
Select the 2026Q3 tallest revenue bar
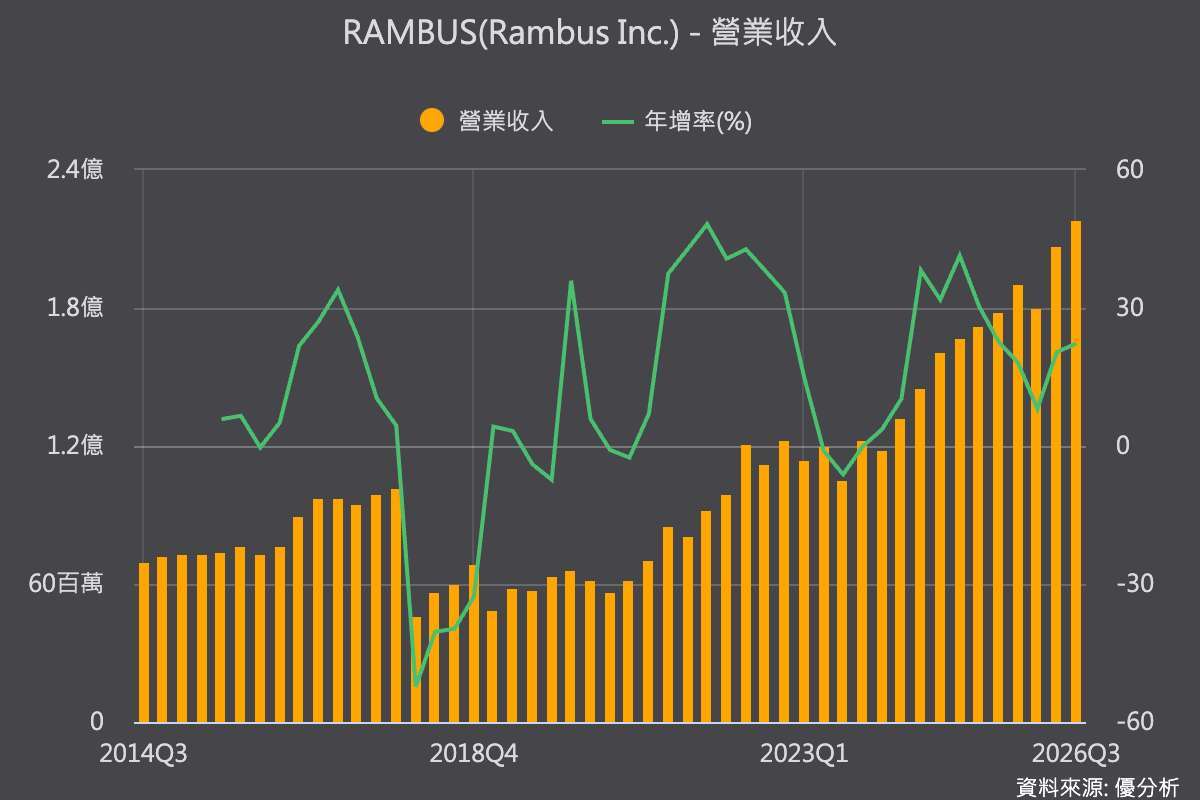point(1076,471)
